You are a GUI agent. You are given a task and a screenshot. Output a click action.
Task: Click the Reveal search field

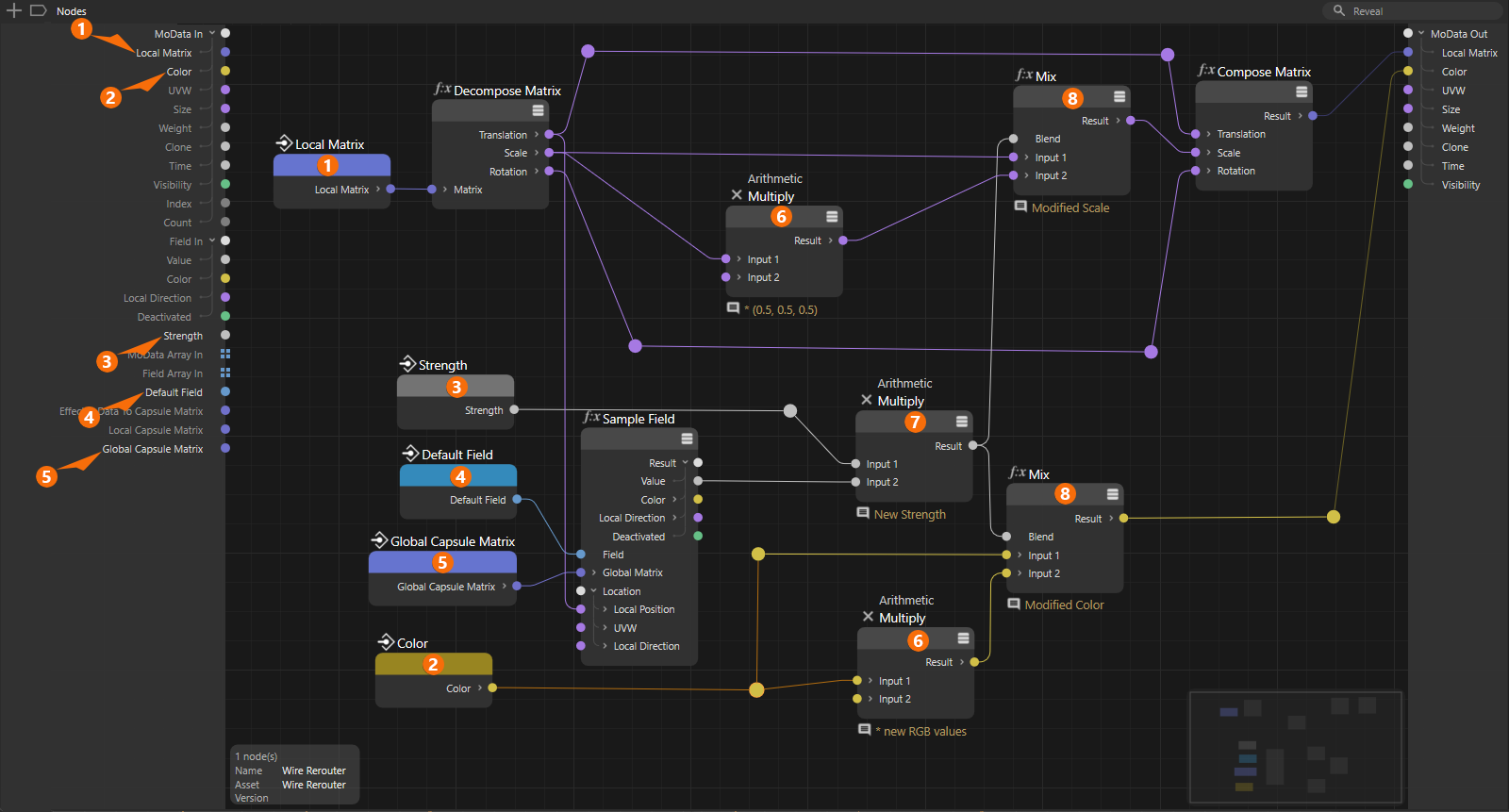[1412, 10]
